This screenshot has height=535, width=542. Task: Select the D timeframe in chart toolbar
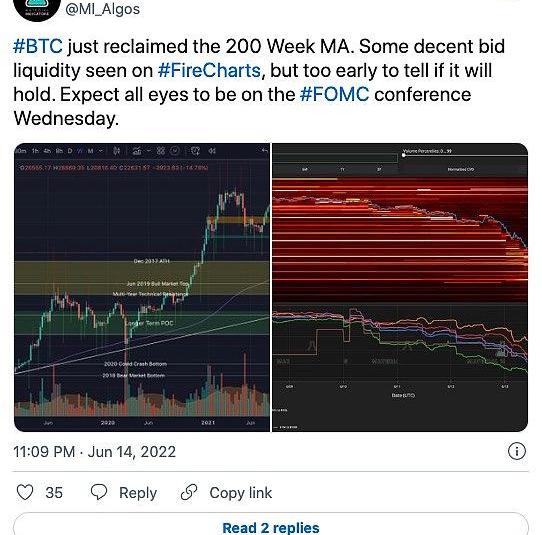70,151
